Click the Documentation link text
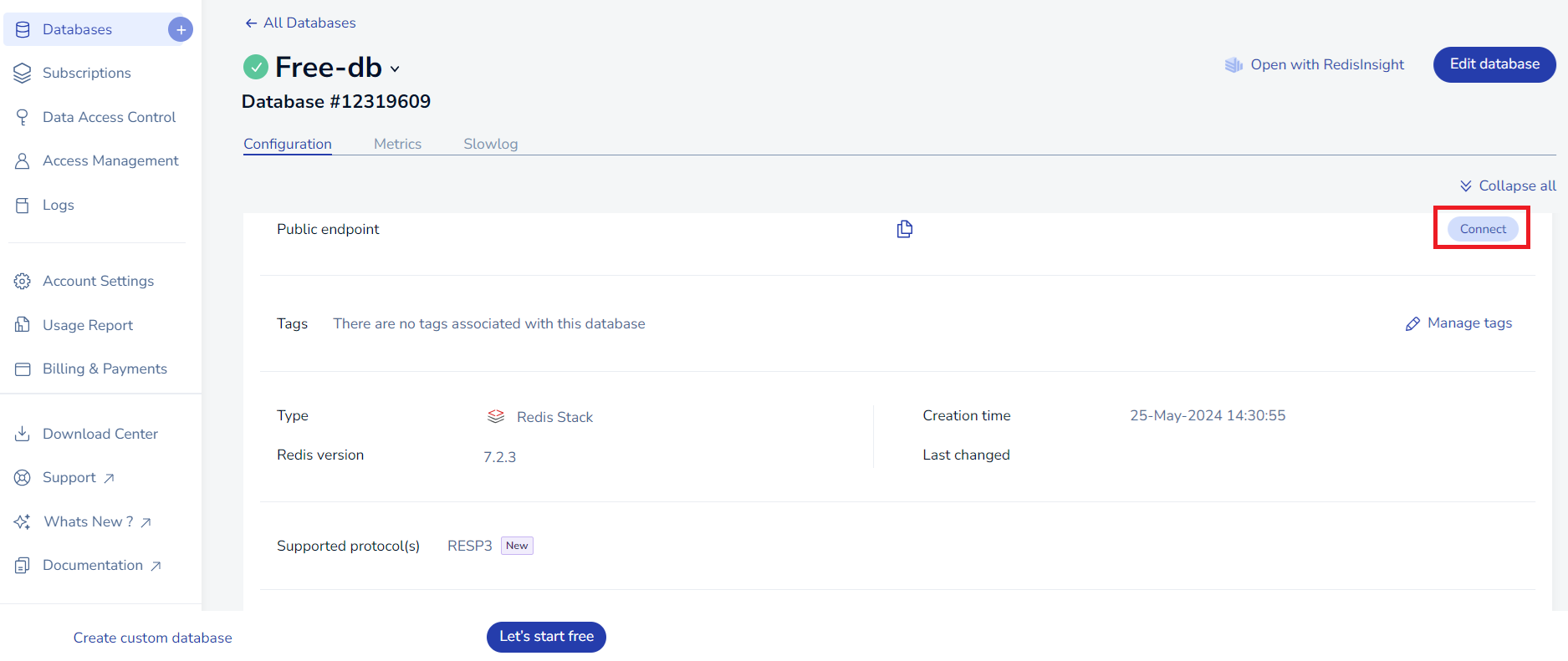1568x661 pixels. click(93, 565)
